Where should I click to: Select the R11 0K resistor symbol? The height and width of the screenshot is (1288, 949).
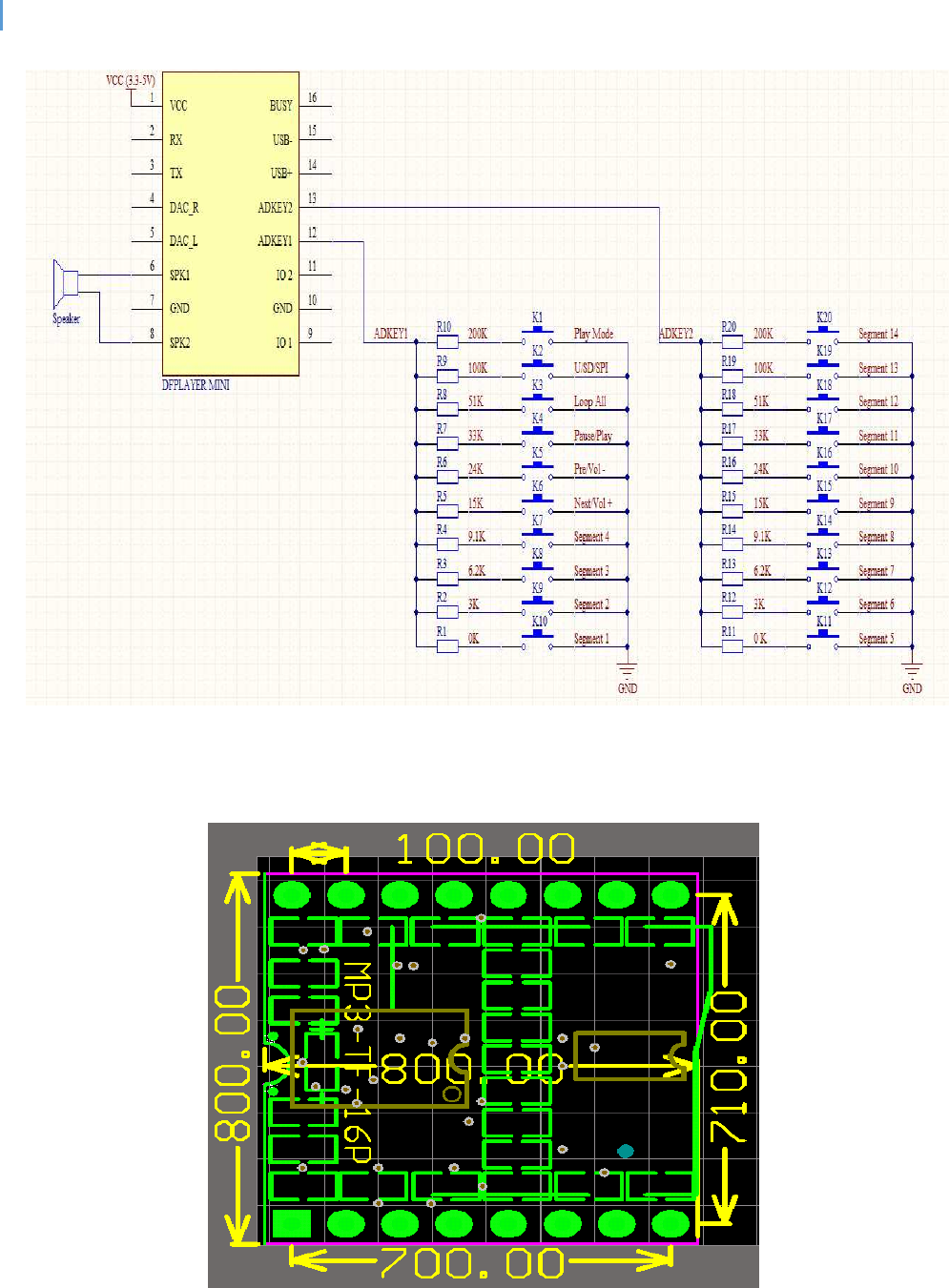click(x=732, y=645)
